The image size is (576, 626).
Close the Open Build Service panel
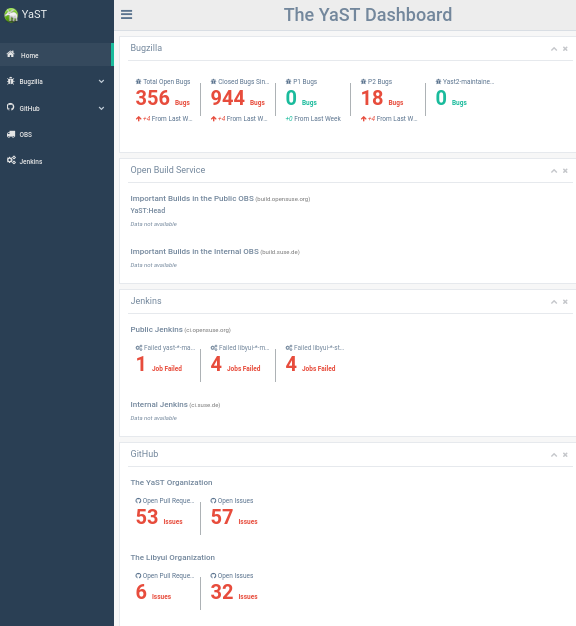coord(565,171)
